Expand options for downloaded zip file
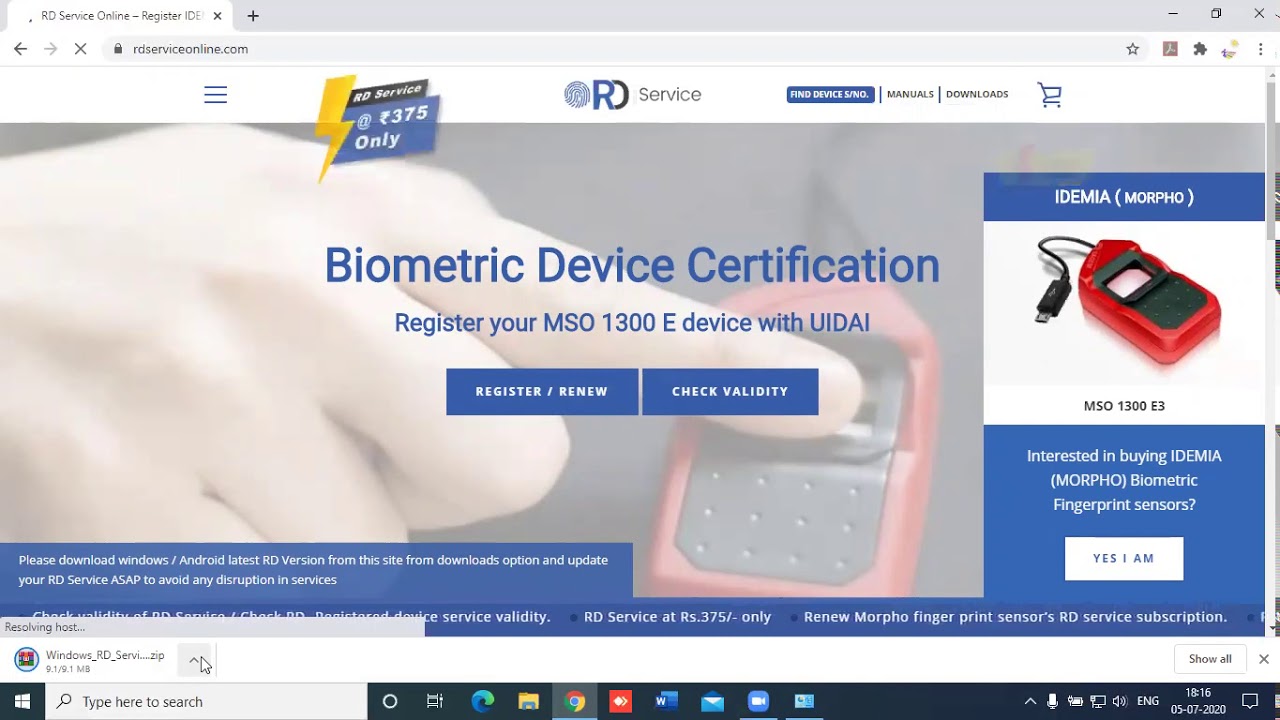 pos(195,660)
